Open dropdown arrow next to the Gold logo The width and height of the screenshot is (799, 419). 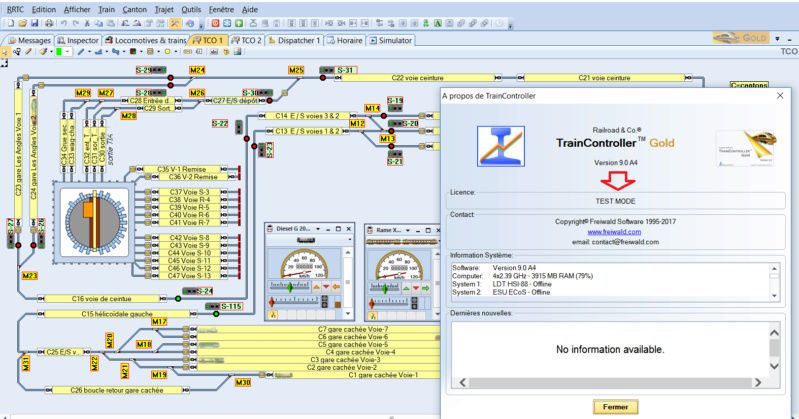tap(777, 38)
